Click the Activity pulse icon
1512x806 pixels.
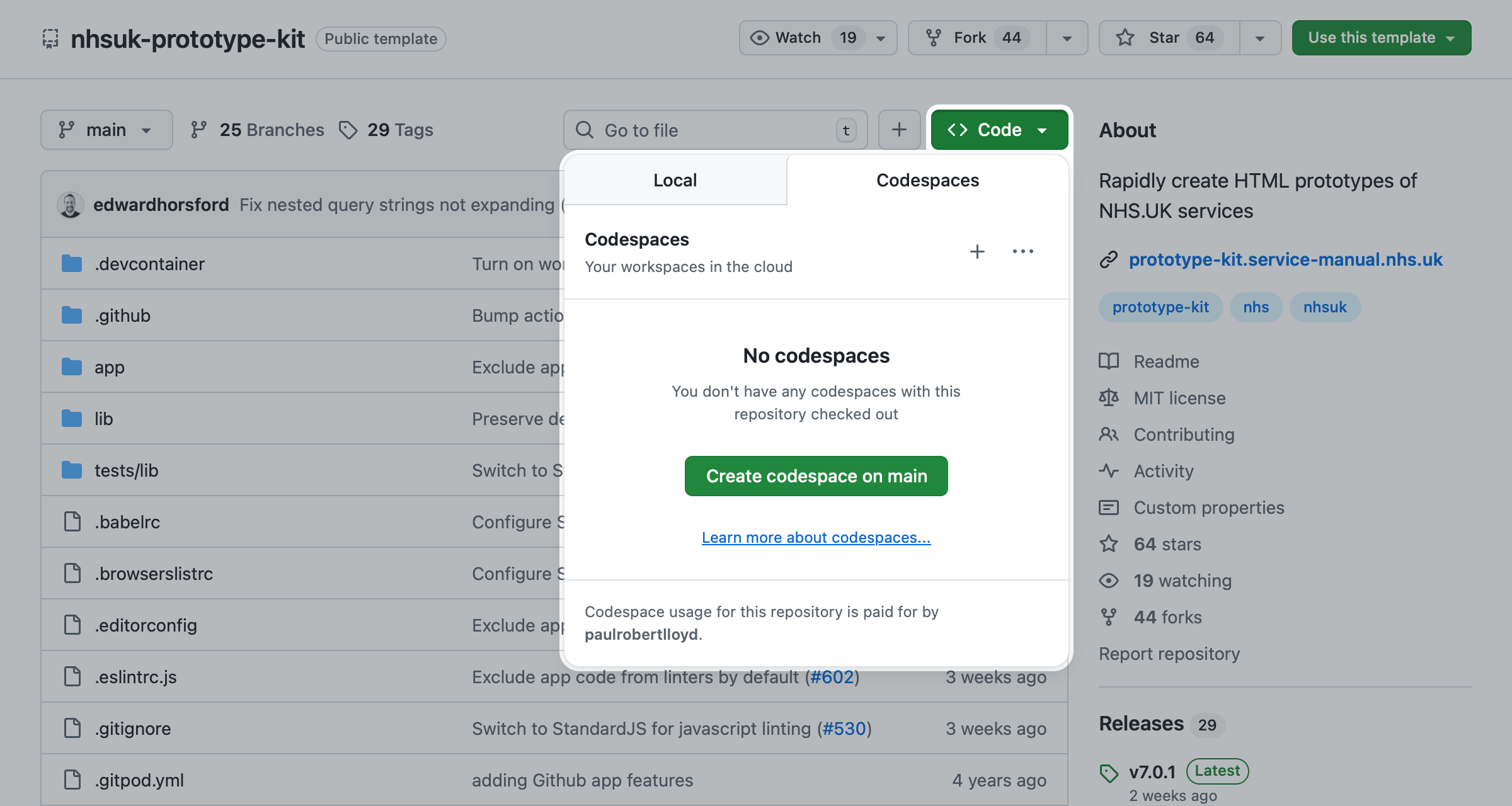click(x=1108, y=471)
